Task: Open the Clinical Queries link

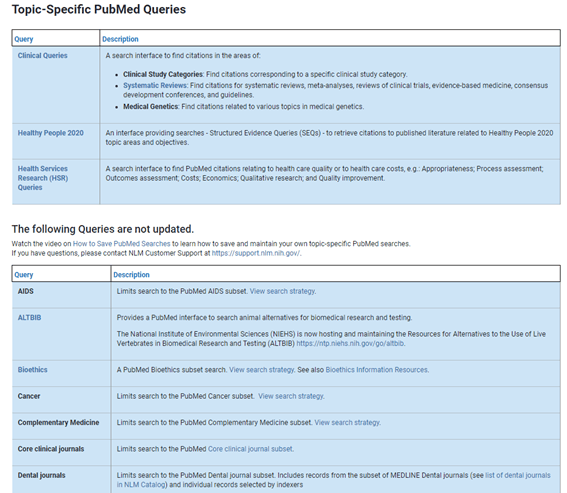Action: coord(43,55)
